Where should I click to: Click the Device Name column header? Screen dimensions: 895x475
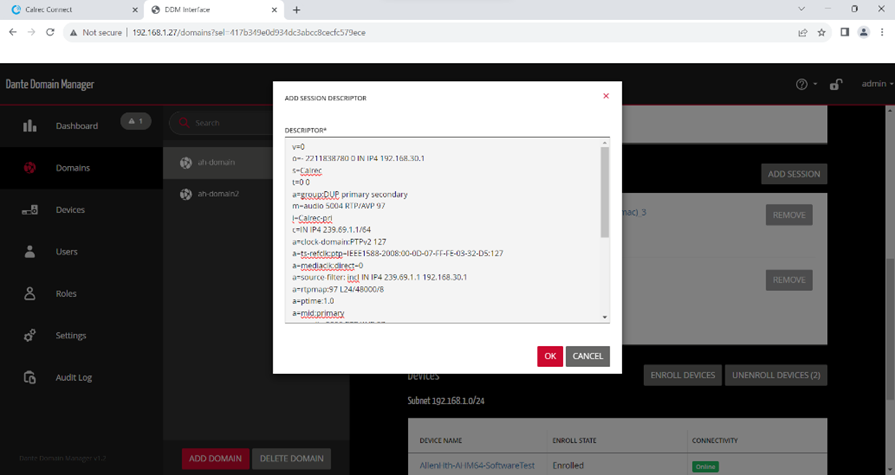tap(441, 441)
